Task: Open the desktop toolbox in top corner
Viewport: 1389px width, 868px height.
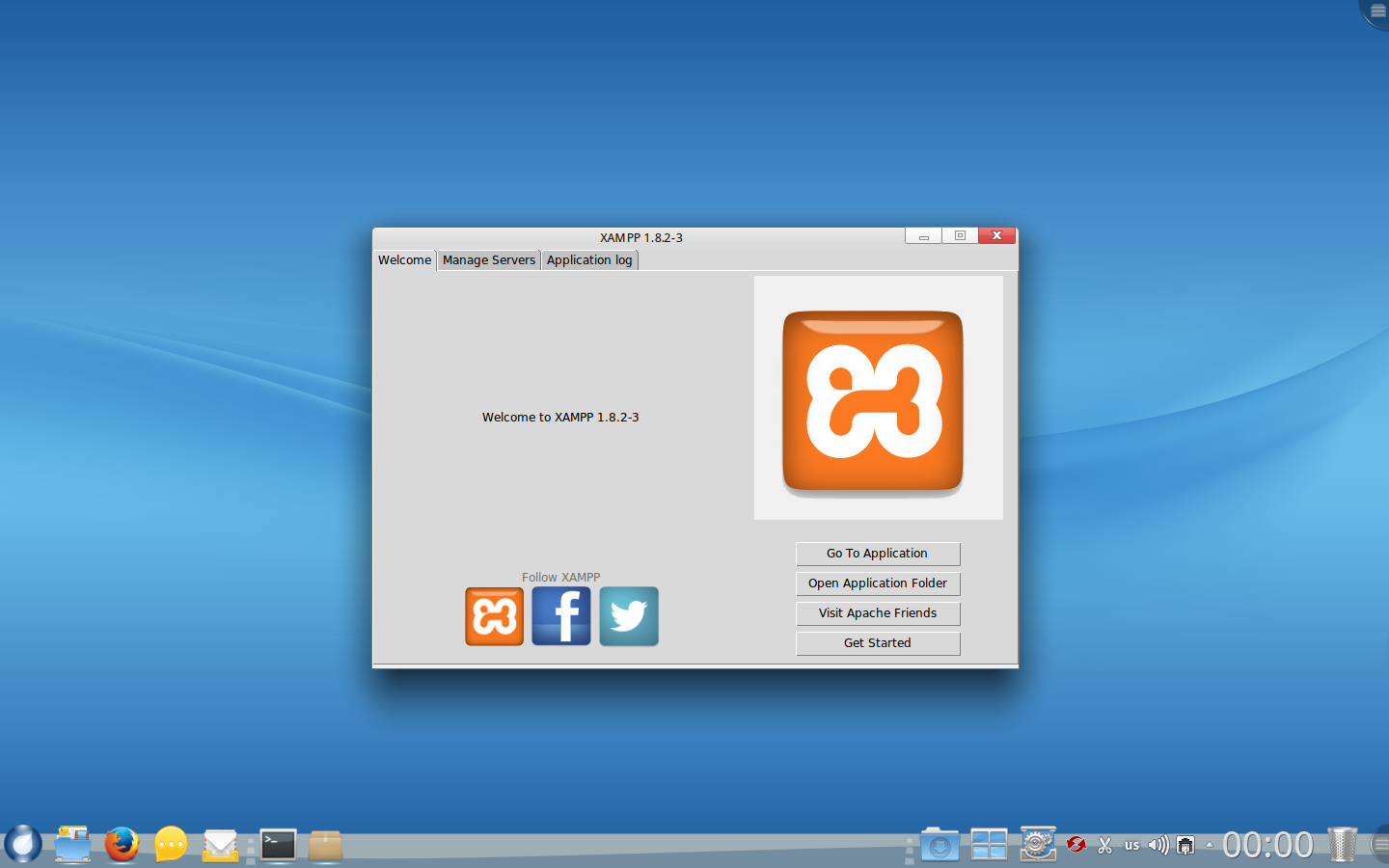Action: tap(1376, 12)
